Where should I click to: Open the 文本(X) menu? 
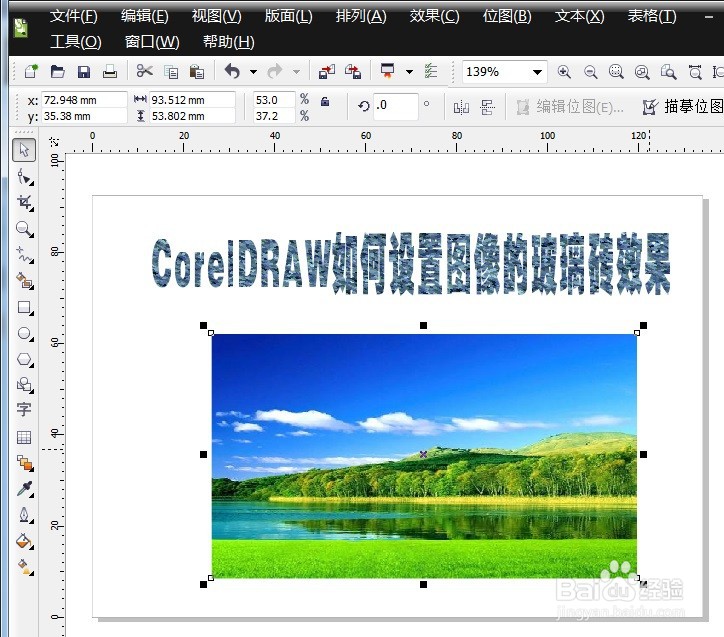coord(579,17)
